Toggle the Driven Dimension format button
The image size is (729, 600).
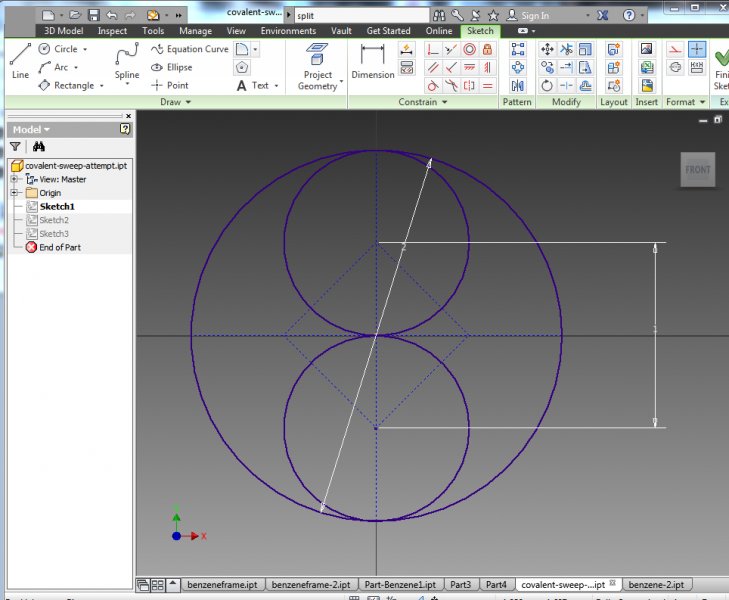point(697,67)
